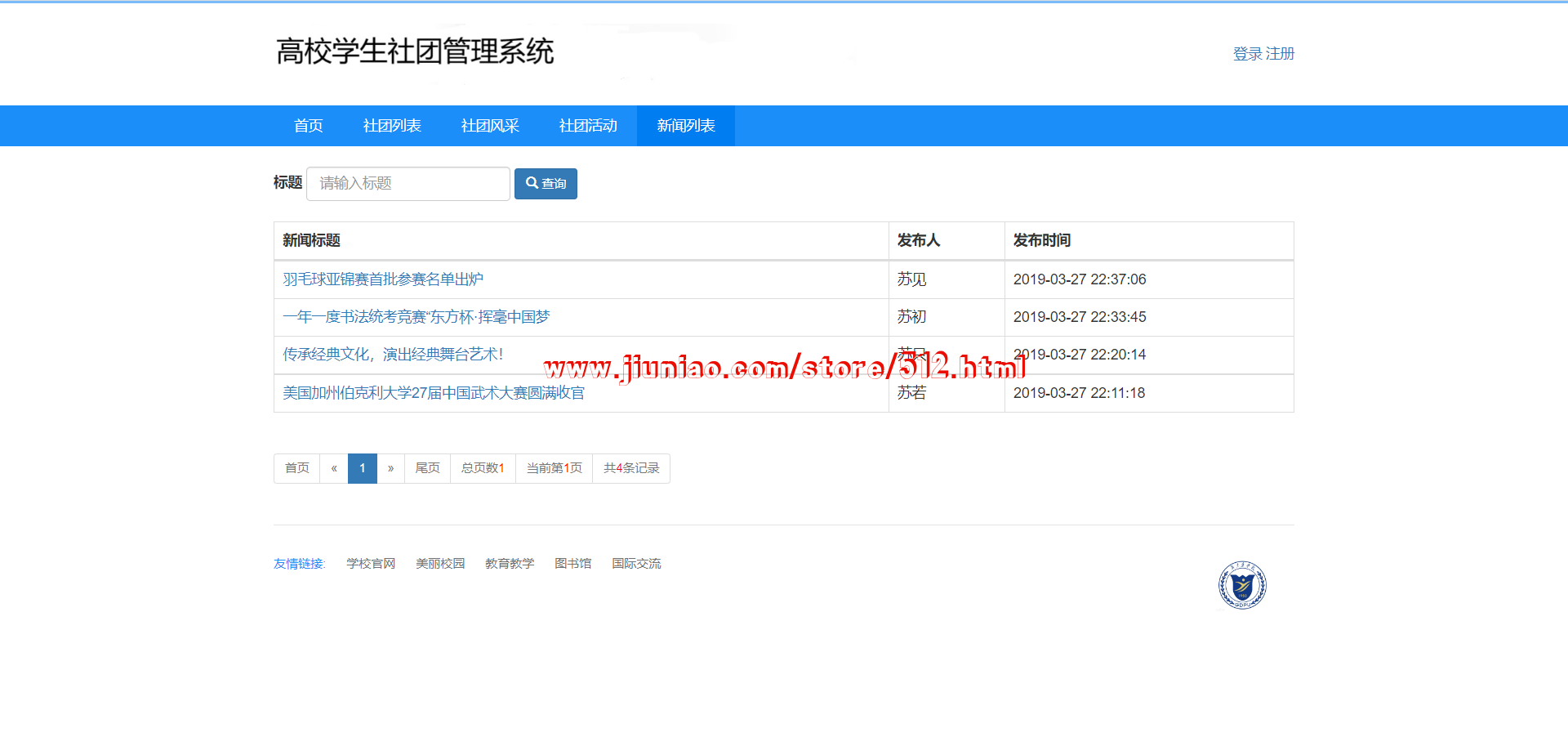
Task: Open the 首页 navigation tab
Action: click(308, 126)
